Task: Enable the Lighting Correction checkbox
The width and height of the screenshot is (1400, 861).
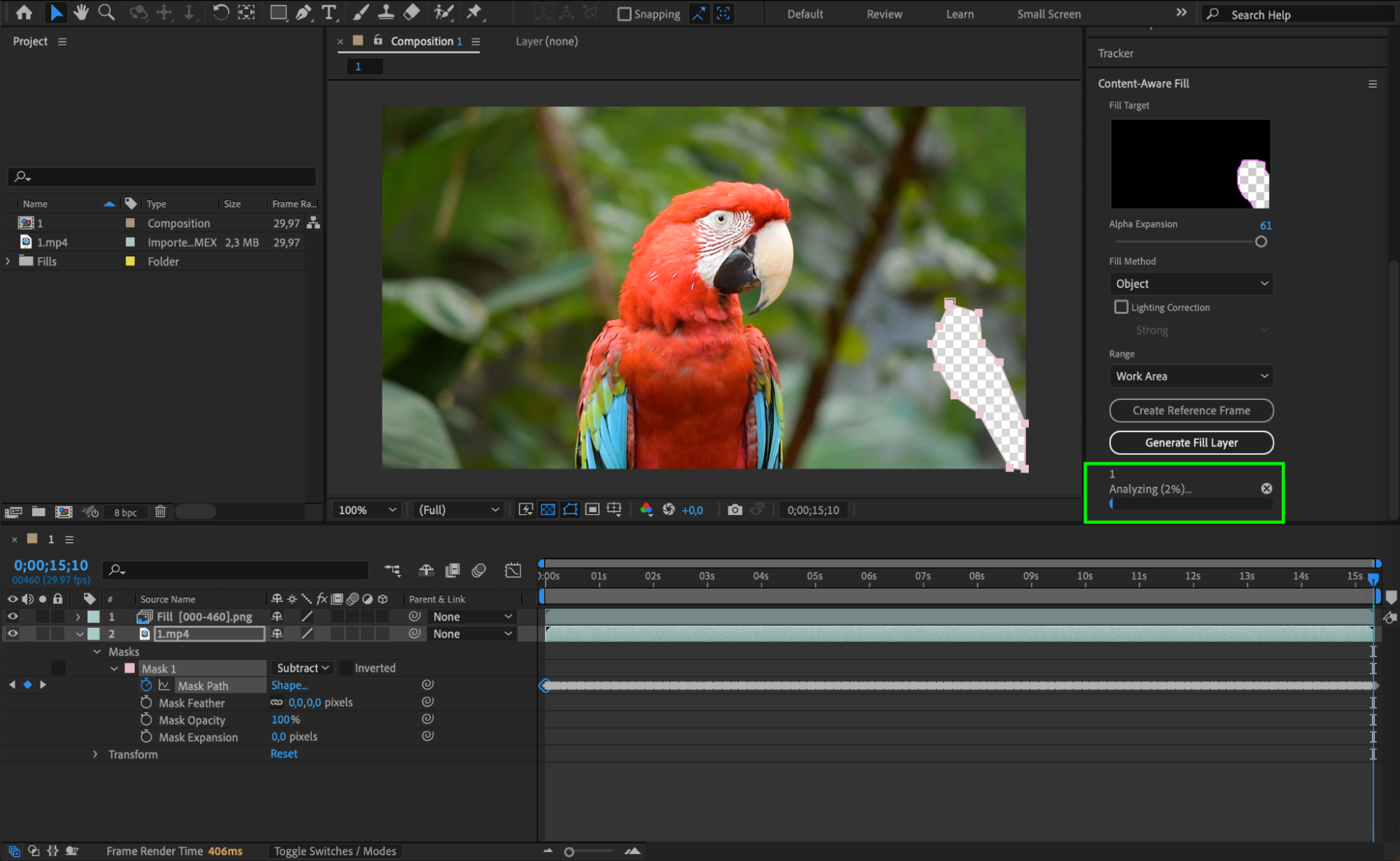Action: [1121, 307]
